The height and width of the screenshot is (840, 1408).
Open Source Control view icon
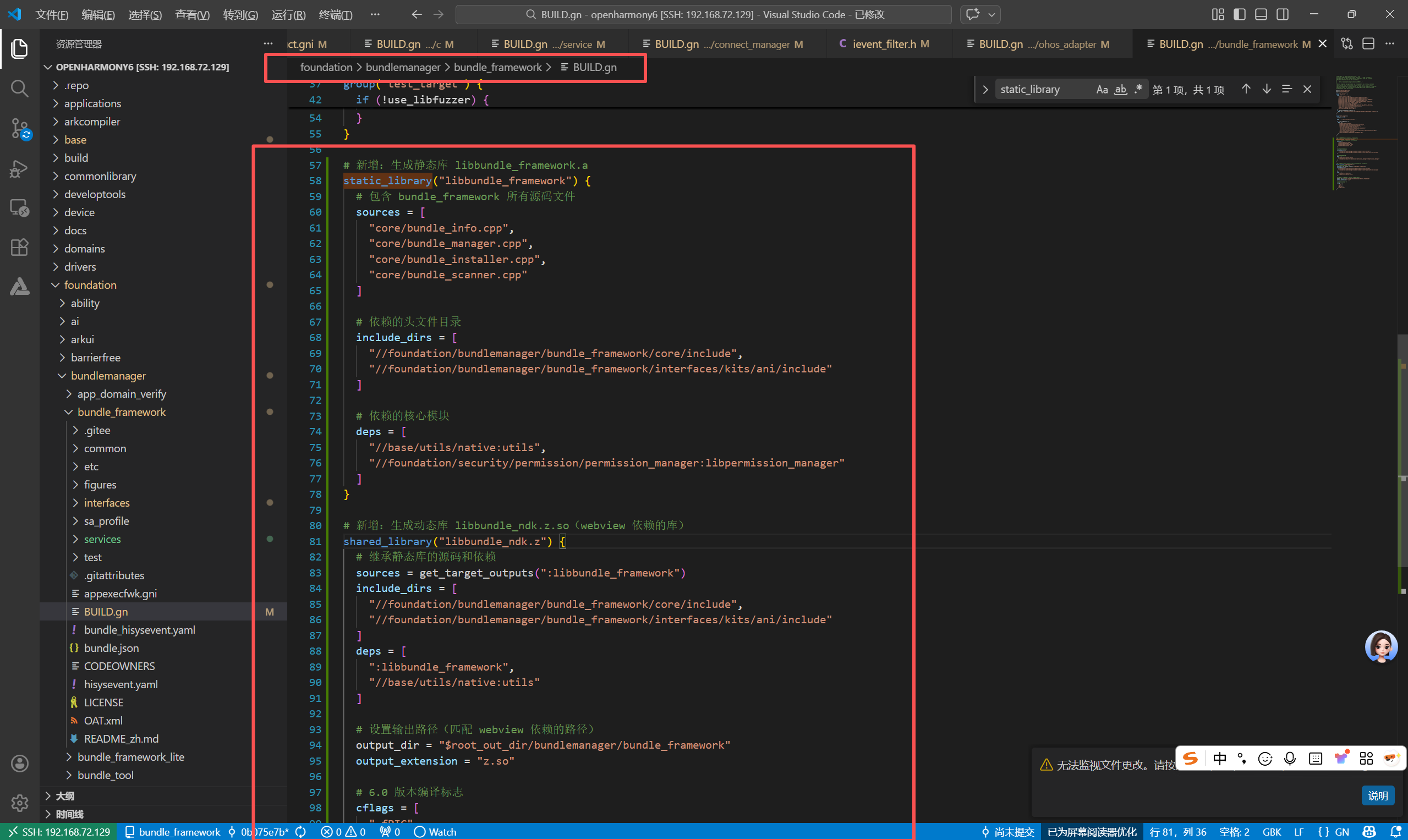(19, 129)
